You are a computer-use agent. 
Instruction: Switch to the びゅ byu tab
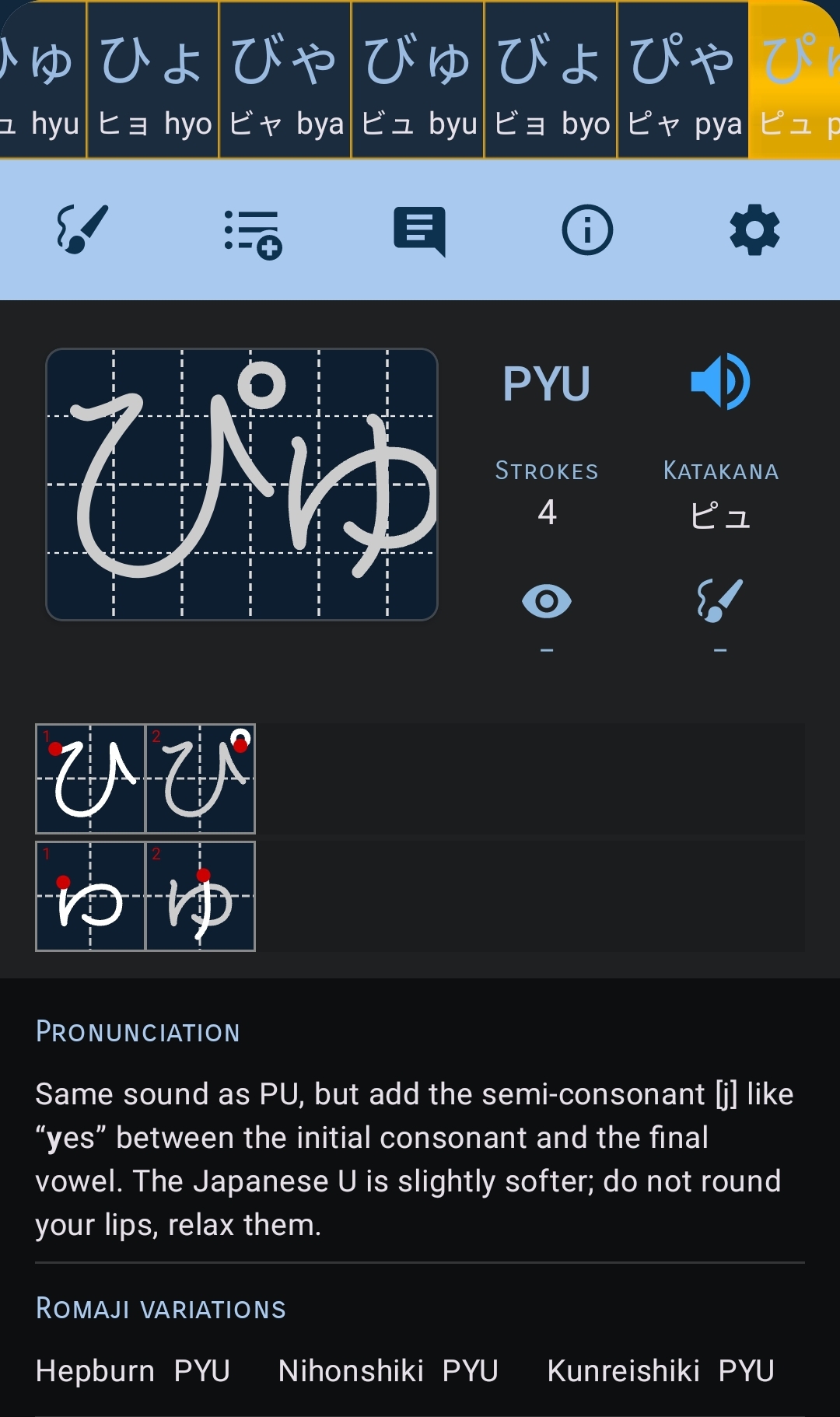418,80
